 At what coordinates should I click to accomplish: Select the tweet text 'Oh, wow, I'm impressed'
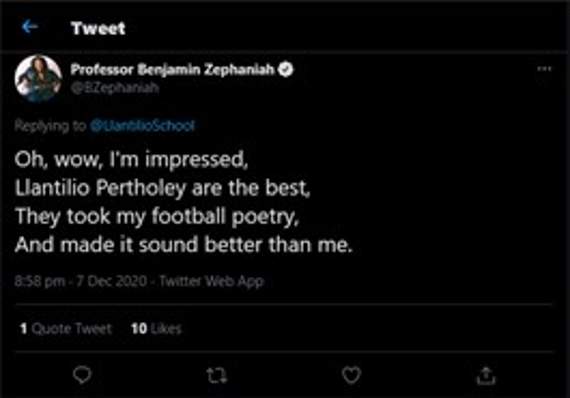pyautogui.click(x=131, y=159)
